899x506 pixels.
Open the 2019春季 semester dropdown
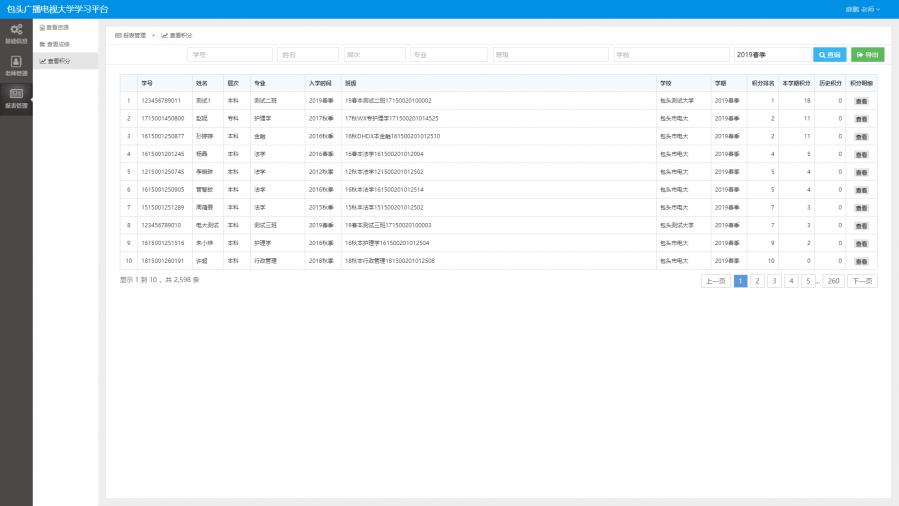point(771,55)
